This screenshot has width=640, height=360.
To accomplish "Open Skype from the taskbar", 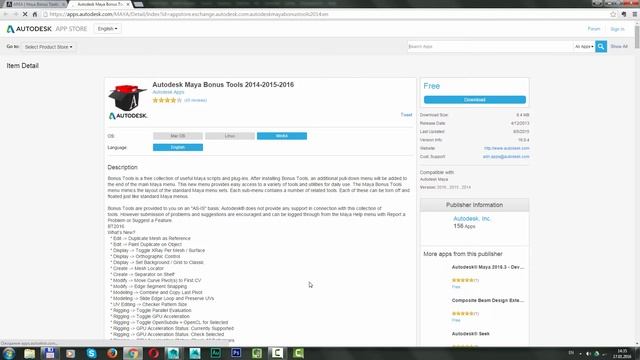I will pos(91,353).
